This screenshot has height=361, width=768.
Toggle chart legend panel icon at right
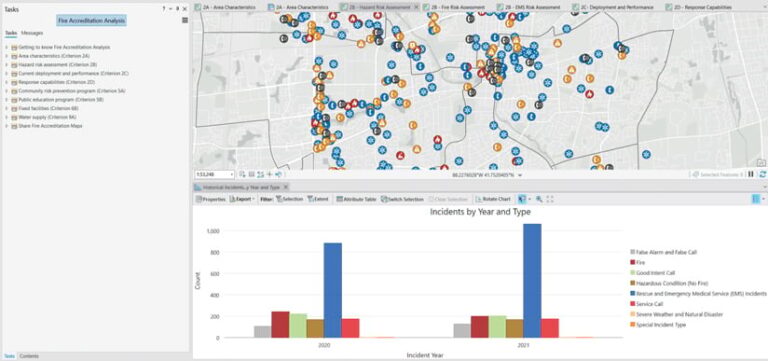(756, 199)
